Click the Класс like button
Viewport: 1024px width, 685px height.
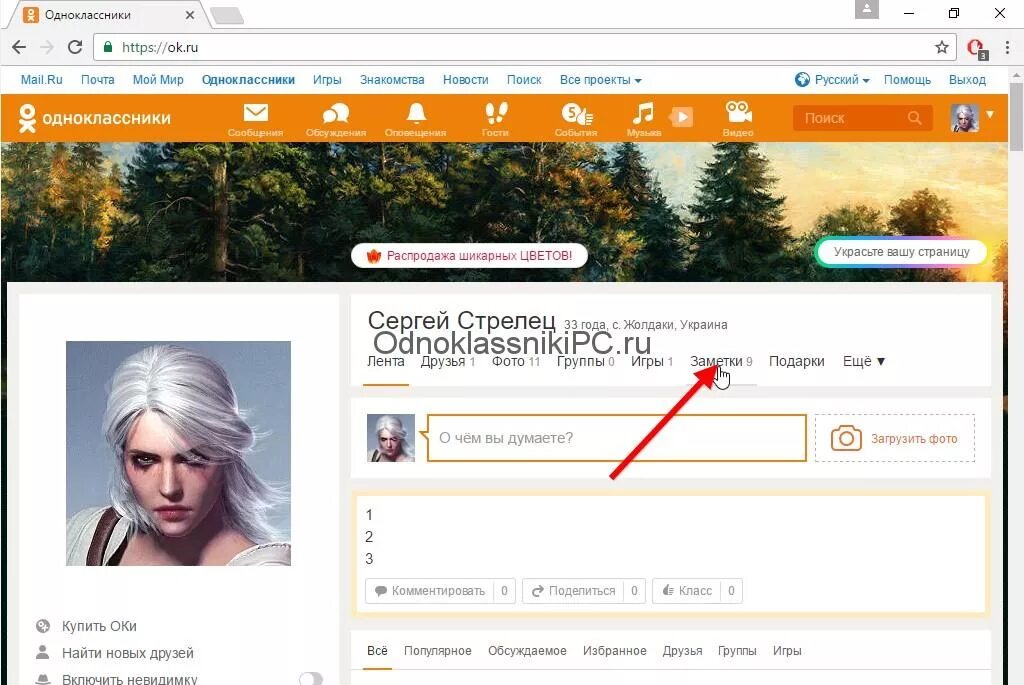click(697, 591)
